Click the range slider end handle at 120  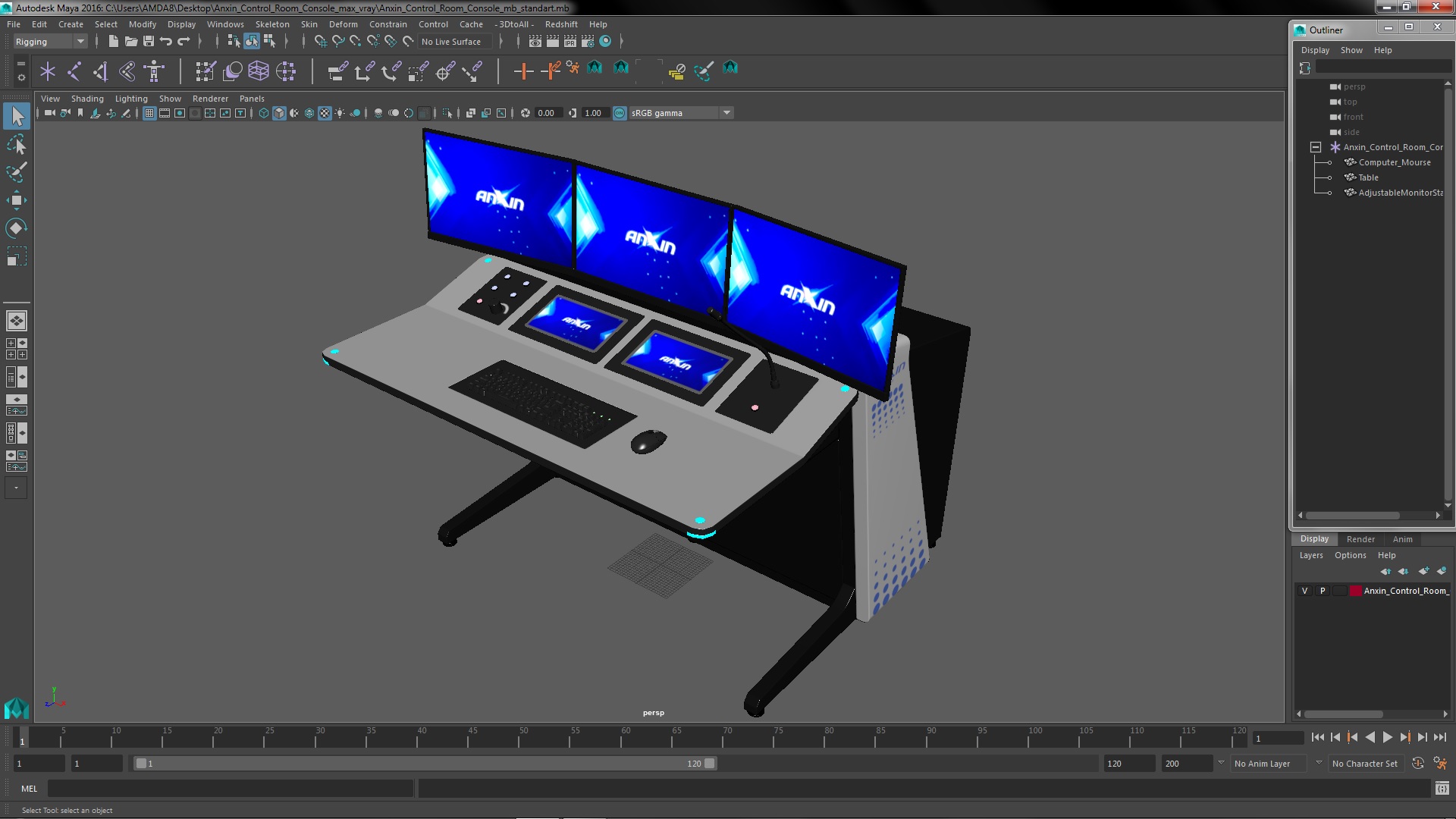[x=710, y=764]
